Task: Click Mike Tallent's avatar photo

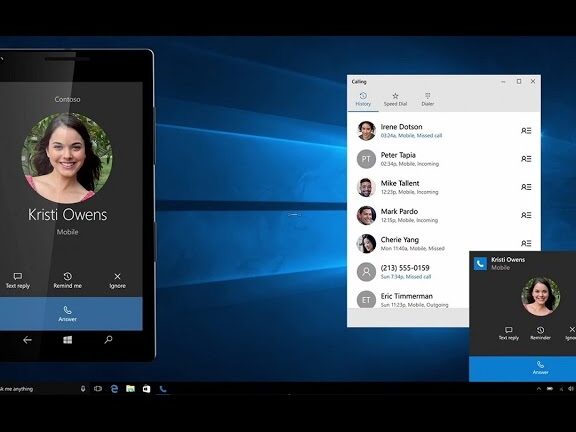Action: (x=366, y=187)
